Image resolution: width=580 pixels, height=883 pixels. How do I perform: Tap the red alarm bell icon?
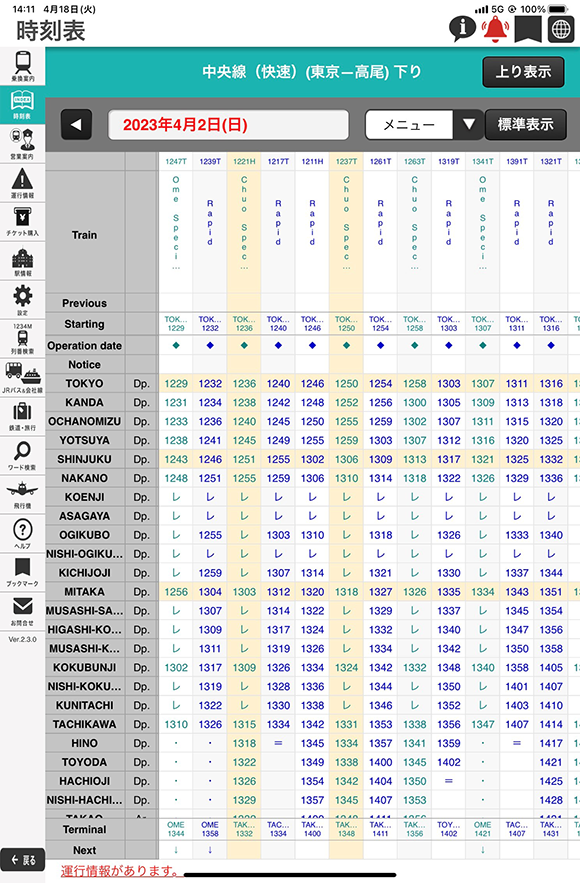pyautogui.click(x=496, y=28)
